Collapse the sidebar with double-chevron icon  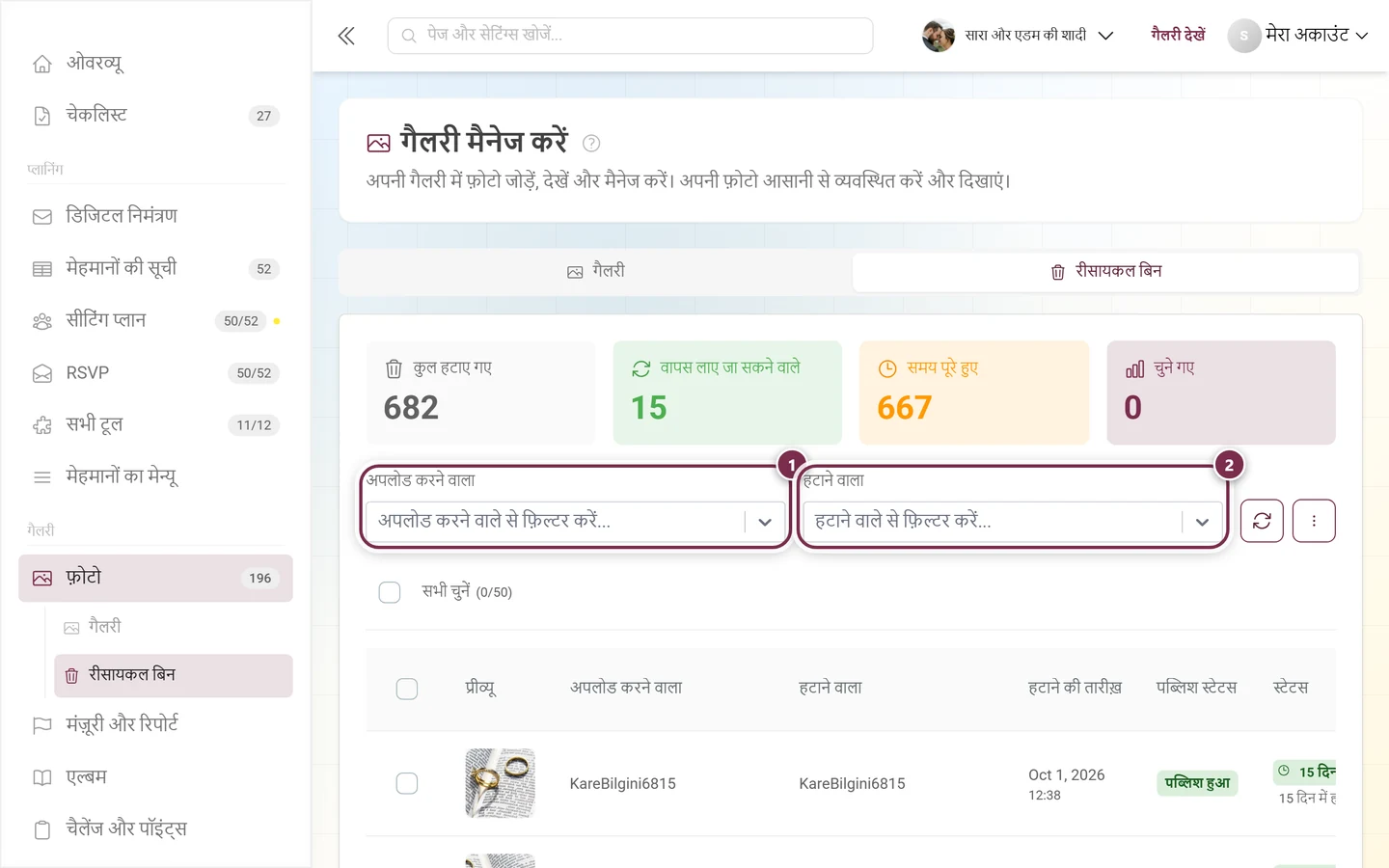346,36
